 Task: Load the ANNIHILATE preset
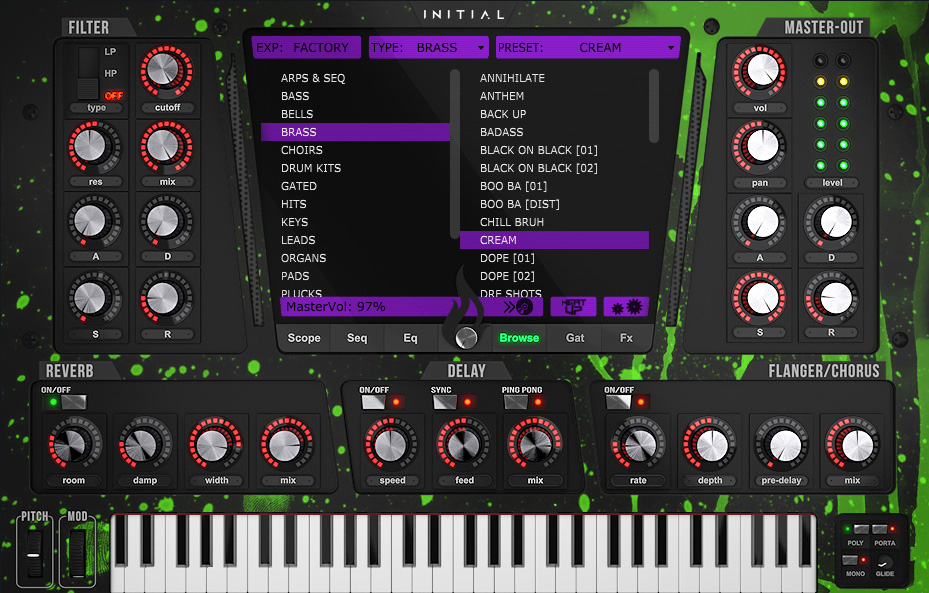click(x=512, y=78)
